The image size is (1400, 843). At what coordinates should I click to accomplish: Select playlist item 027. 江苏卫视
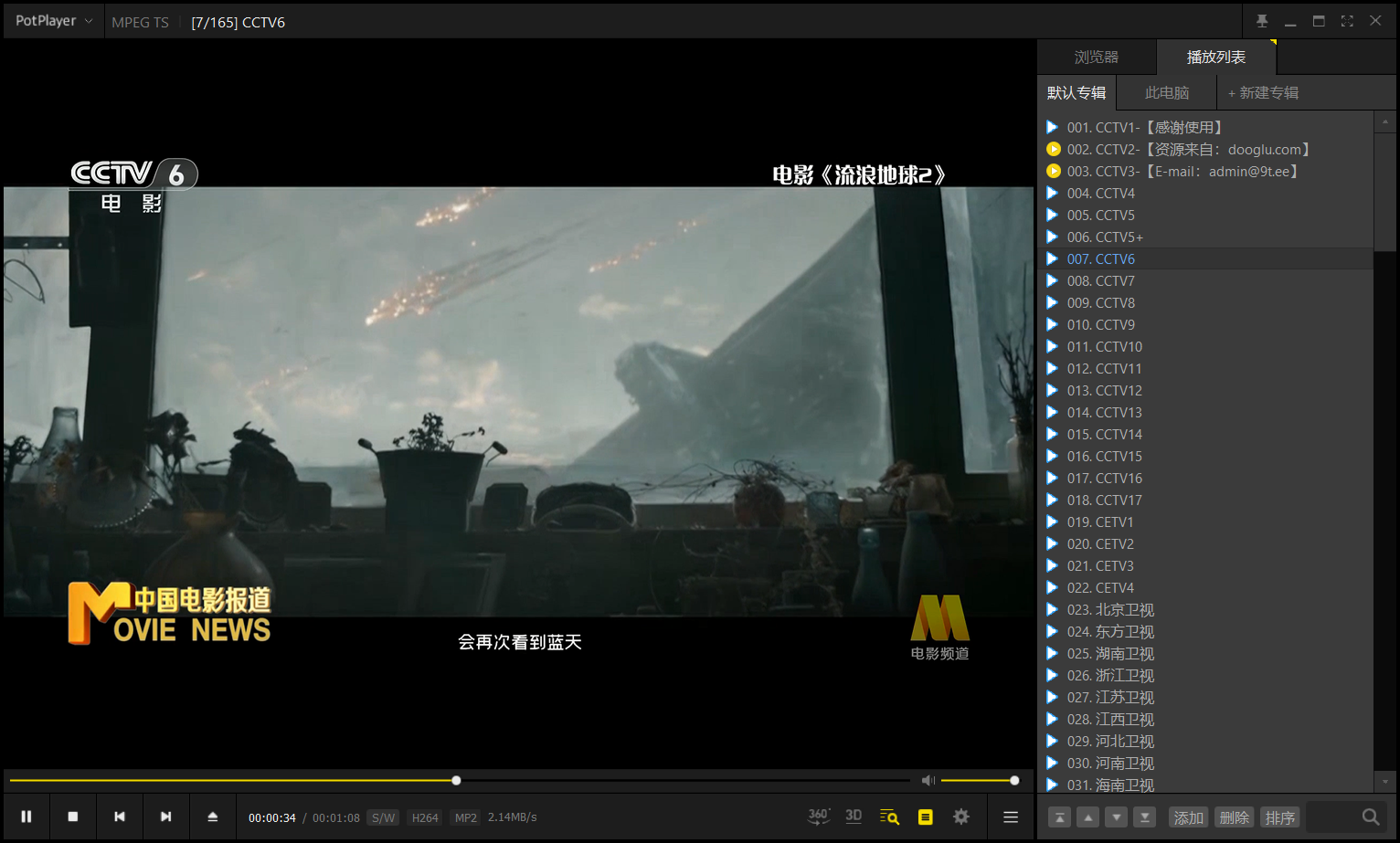[1206, 697]
